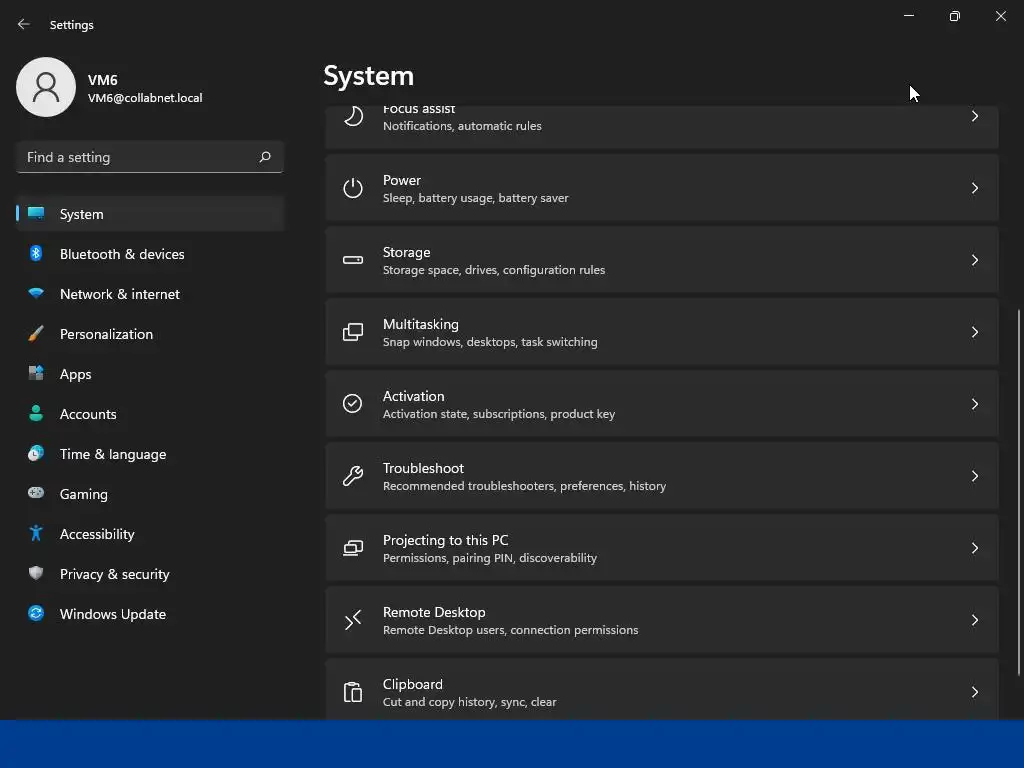Select Privacy & security category
The image size is (1024, 768).
[x=114, y=574]
